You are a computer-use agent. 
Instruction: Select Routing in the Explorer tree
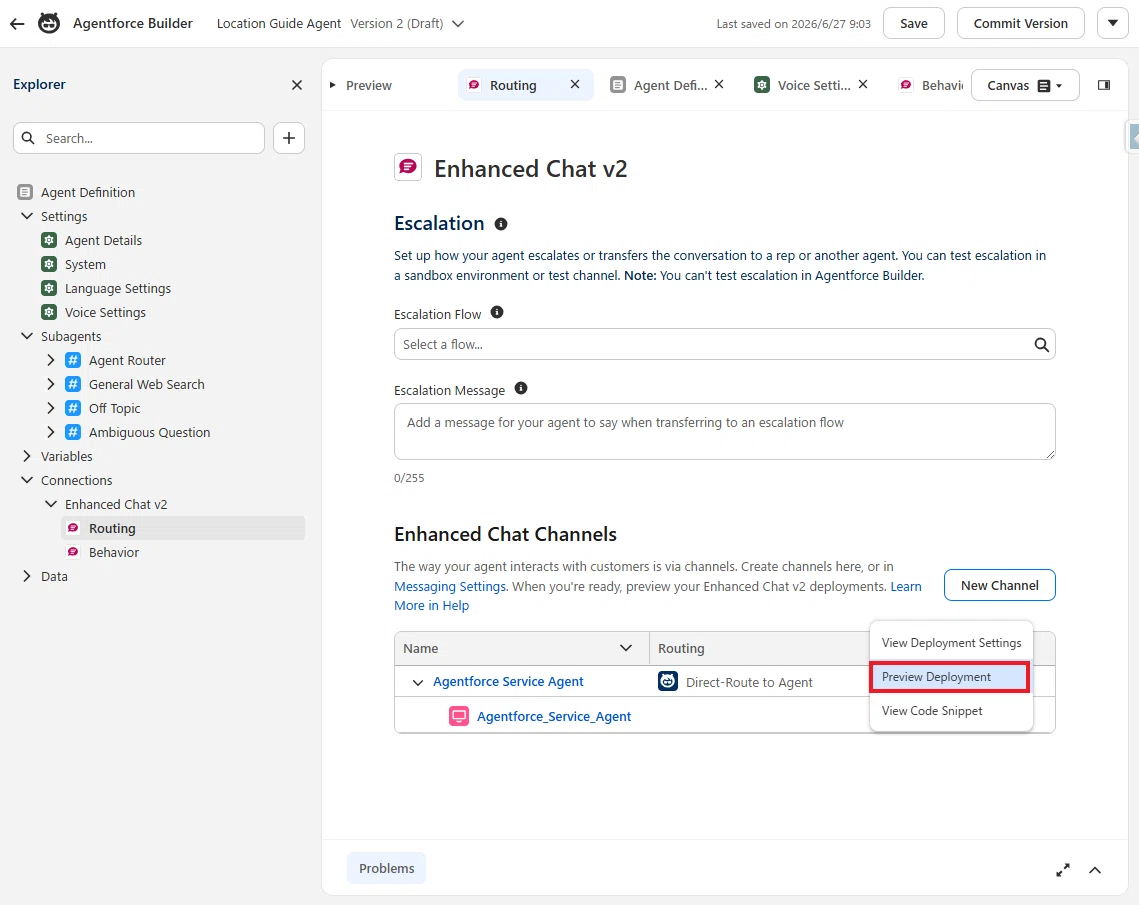[183, 528]
